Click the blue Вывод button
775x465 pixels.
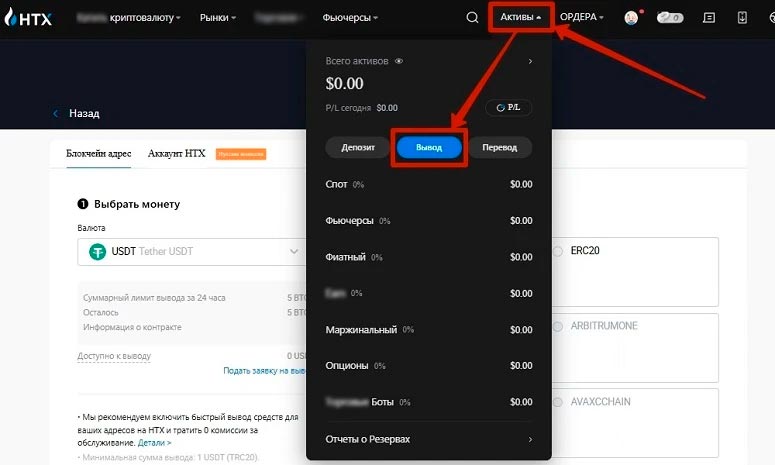(x=429, y=147)
